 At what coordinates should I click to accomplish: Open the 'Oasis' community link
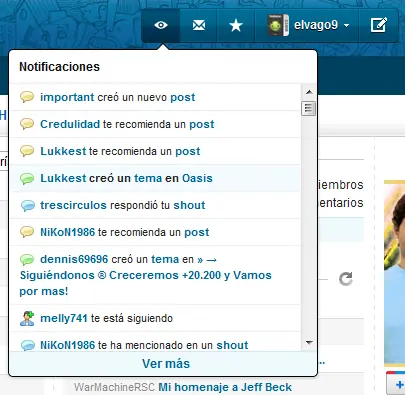click(x=197, y=178)
